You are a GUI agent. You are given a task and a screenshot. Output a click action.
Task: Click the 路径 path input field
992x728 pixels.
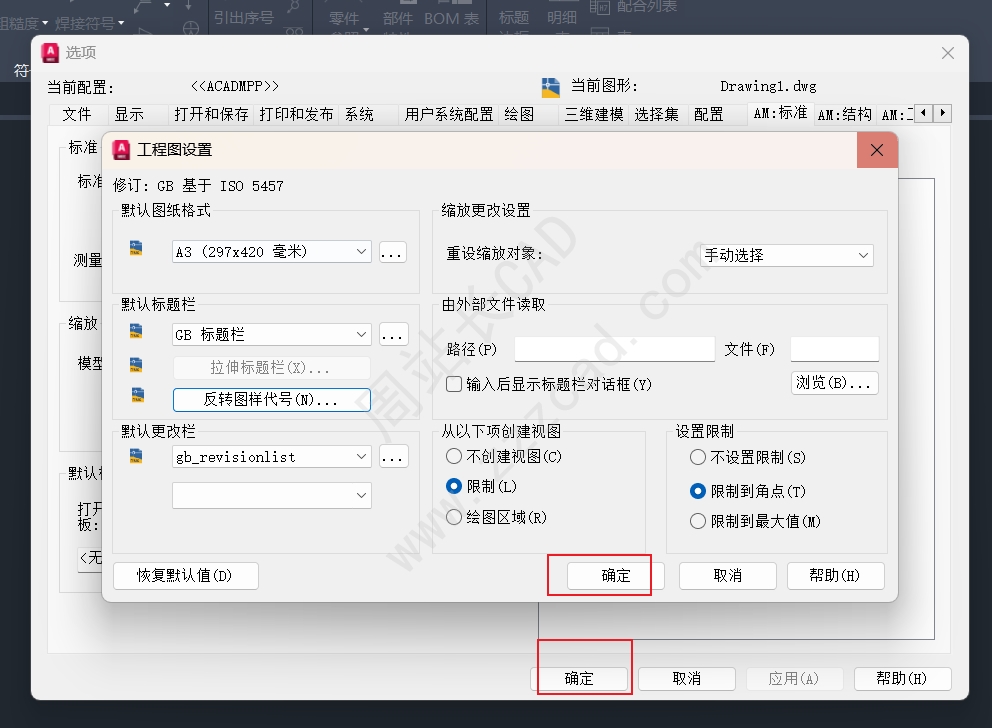pos(614,349)
